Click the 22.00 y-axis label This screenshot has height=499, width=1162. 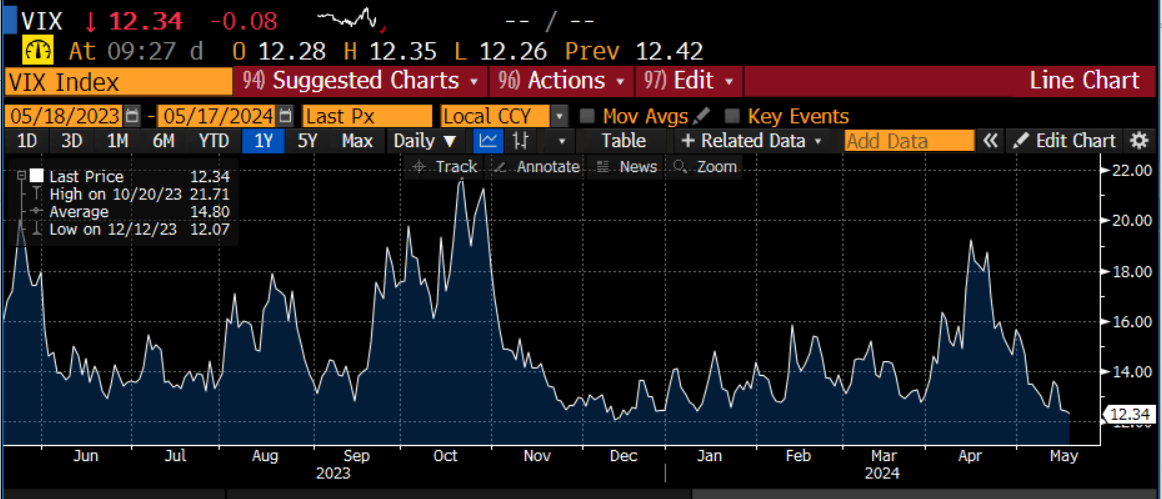coord(1130,171)
